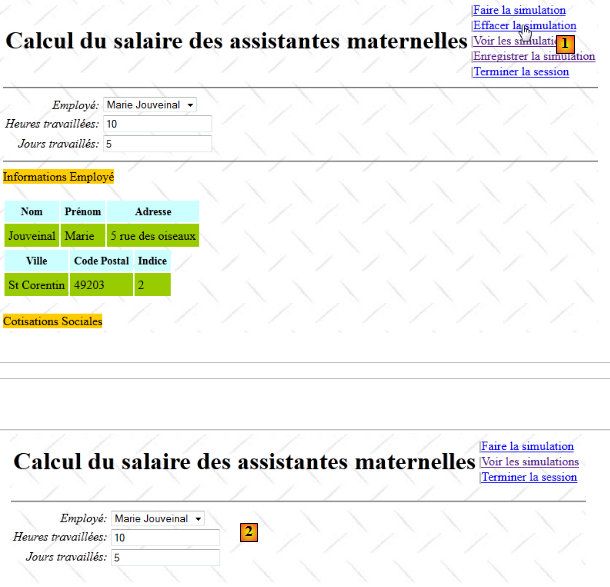This screenshot has width=610, height=587.
Task: Open the Employé dropdown in the upper form
Action: point(150,104)
